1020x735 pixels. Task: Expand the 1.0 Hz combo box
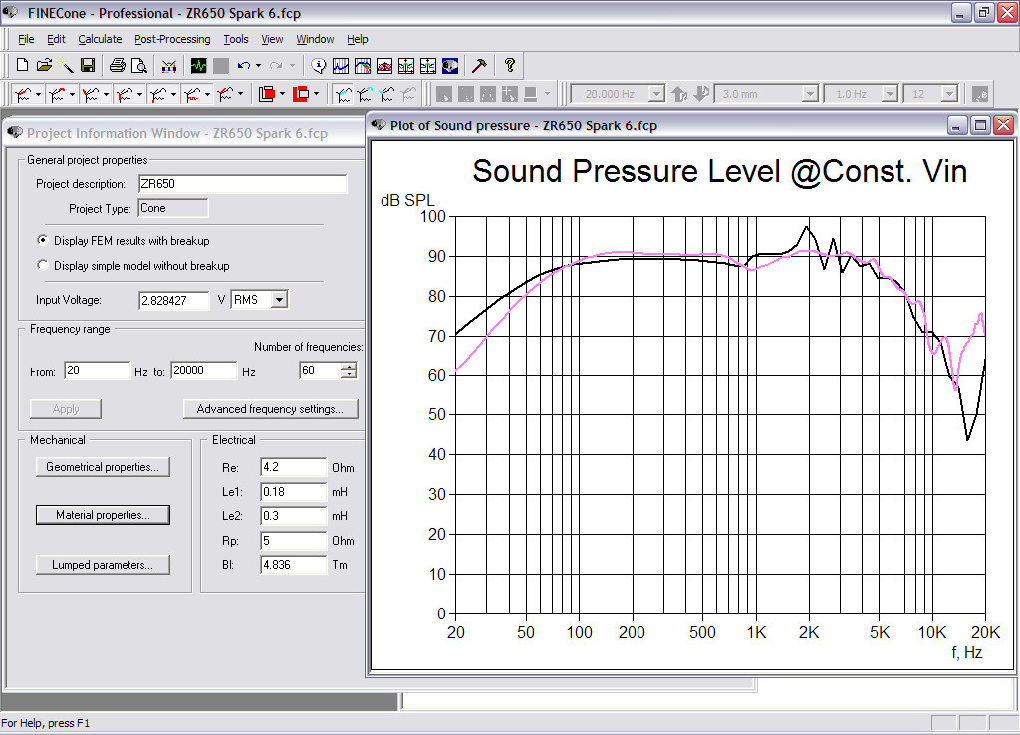point(890,94)
